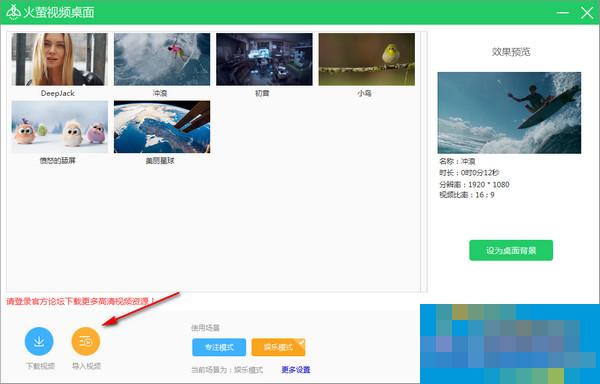Click the DeepJack caption text

(58, 93)
